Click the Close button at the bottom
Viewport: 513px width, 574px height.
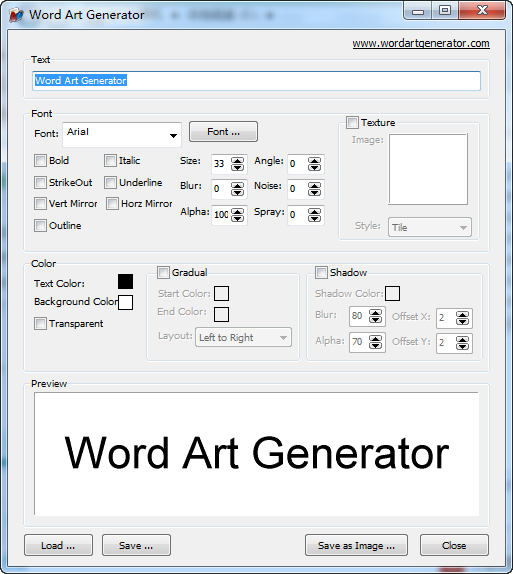(x=454, y=545)
